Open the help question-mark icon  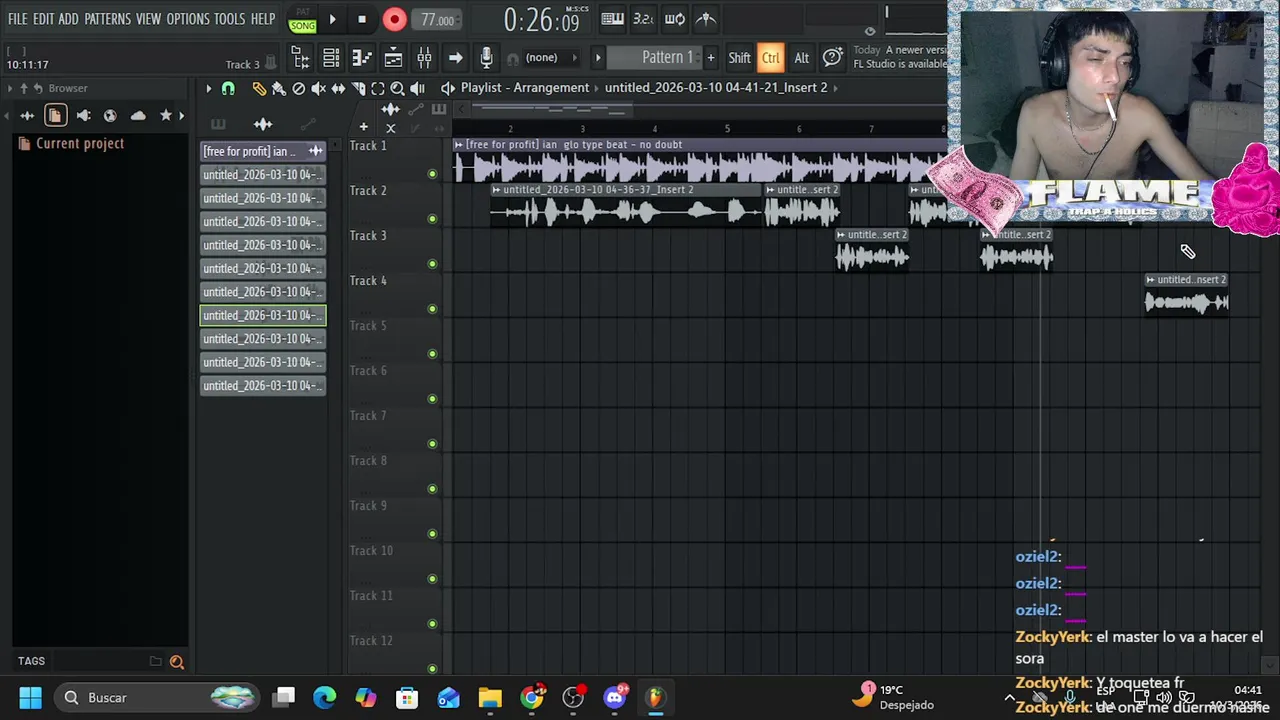tap(832, 58)
